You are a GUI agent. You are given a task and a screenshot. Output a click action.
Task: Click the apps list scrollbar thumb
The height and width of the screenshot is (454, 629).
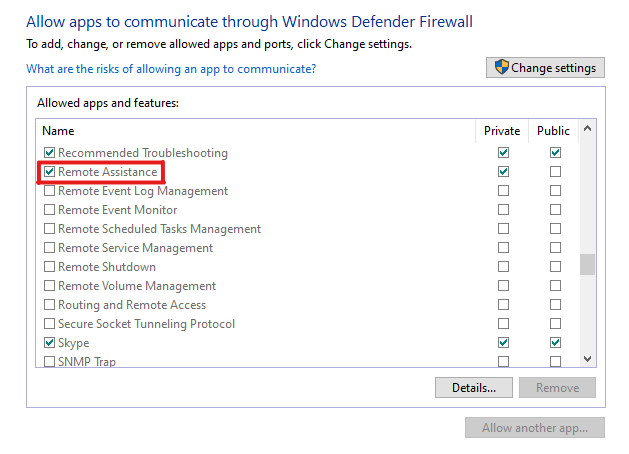click(x=588, y=264)
